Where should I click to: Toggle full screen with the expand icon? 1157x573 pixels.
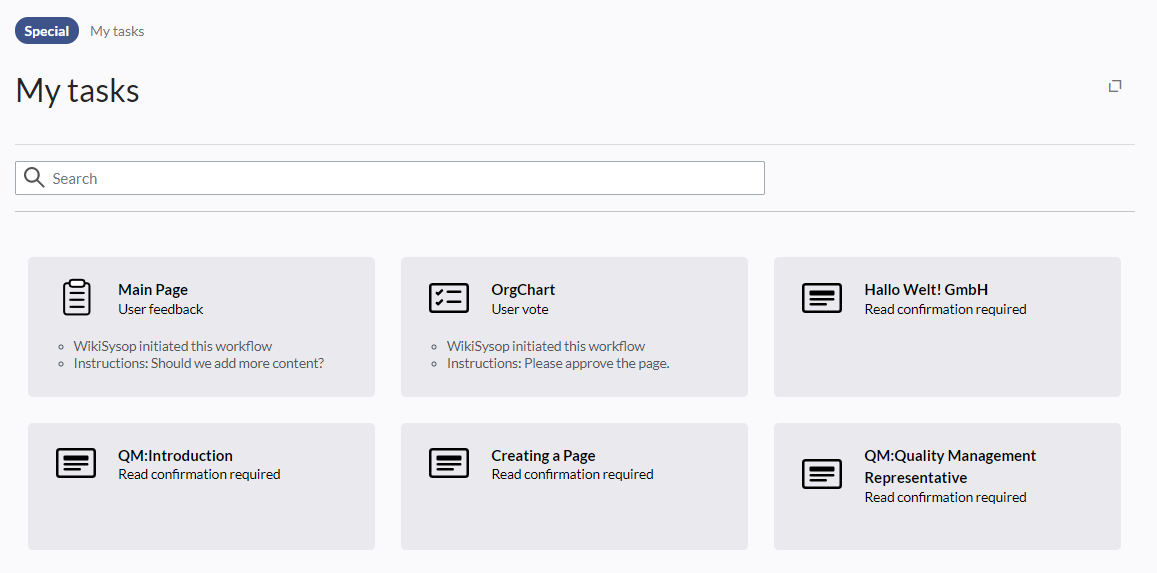(x=1115, y=86)
